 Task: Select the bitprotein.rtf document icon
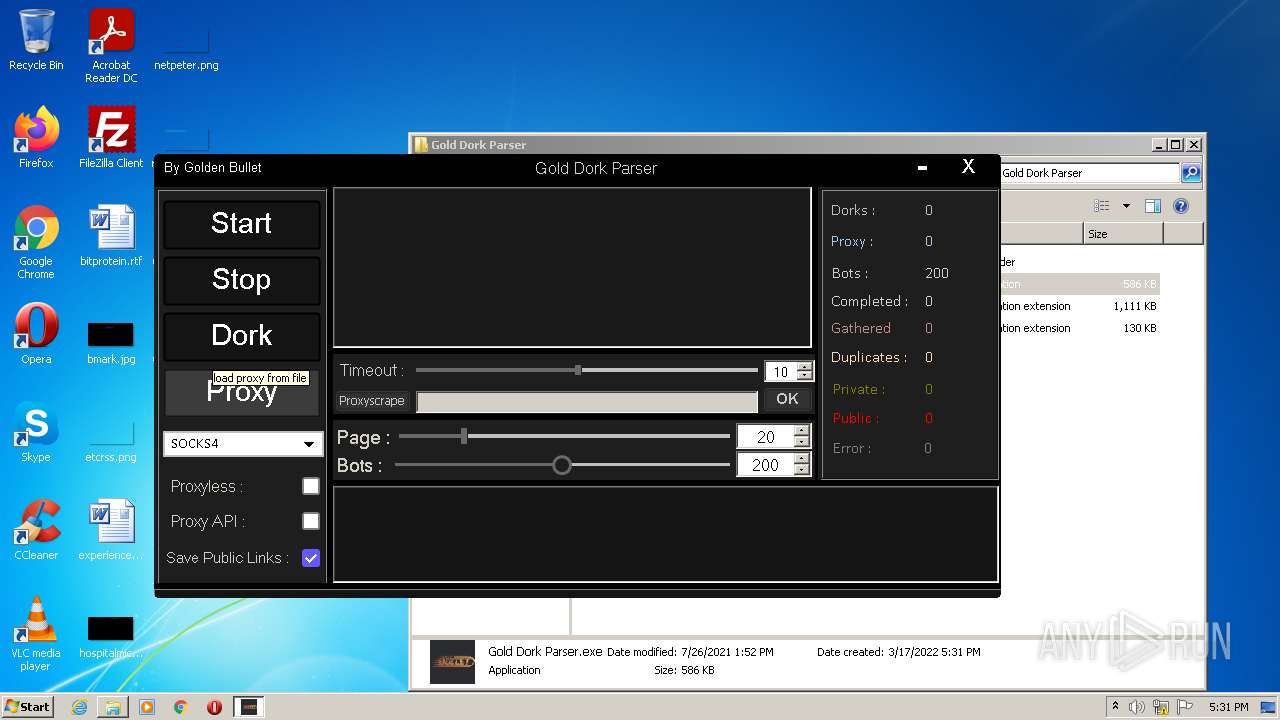111,236
